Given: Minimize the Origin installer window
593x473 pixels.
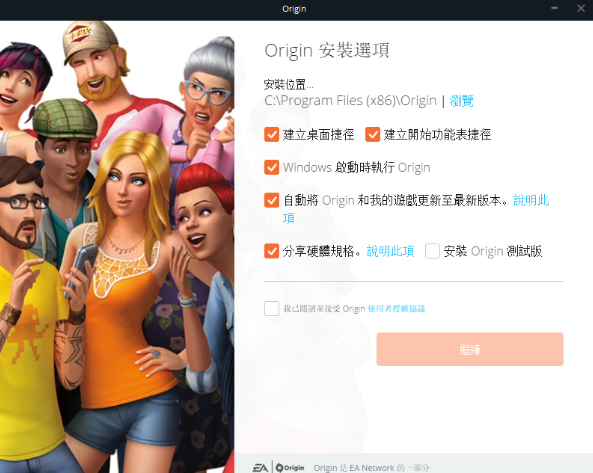Looking at the screenshot, I should 554,8.
